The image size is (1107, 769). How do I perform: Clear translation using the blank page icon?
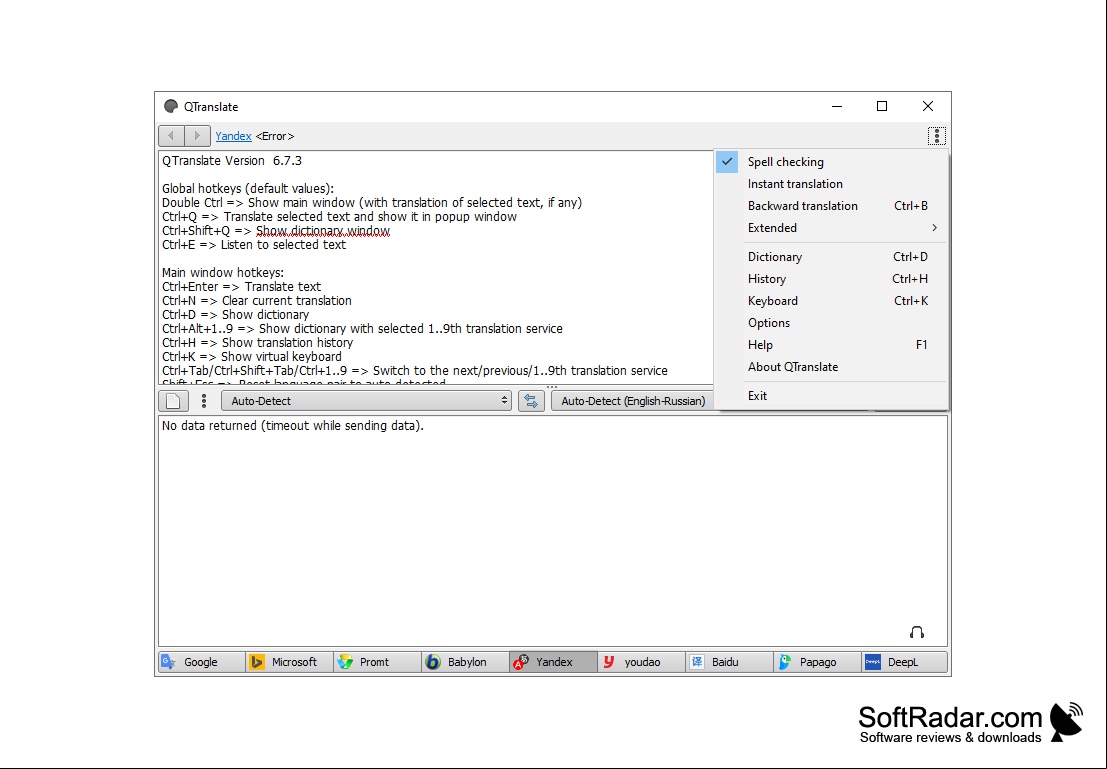[173, 401]
